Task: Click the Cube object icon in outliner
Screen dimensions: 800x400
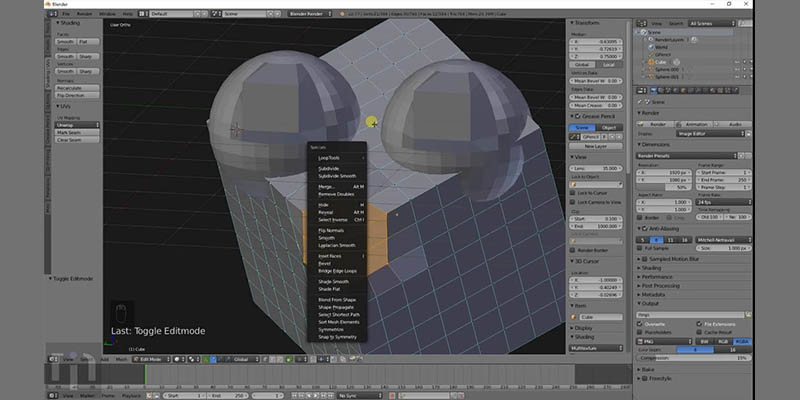Action: [651, 62]
